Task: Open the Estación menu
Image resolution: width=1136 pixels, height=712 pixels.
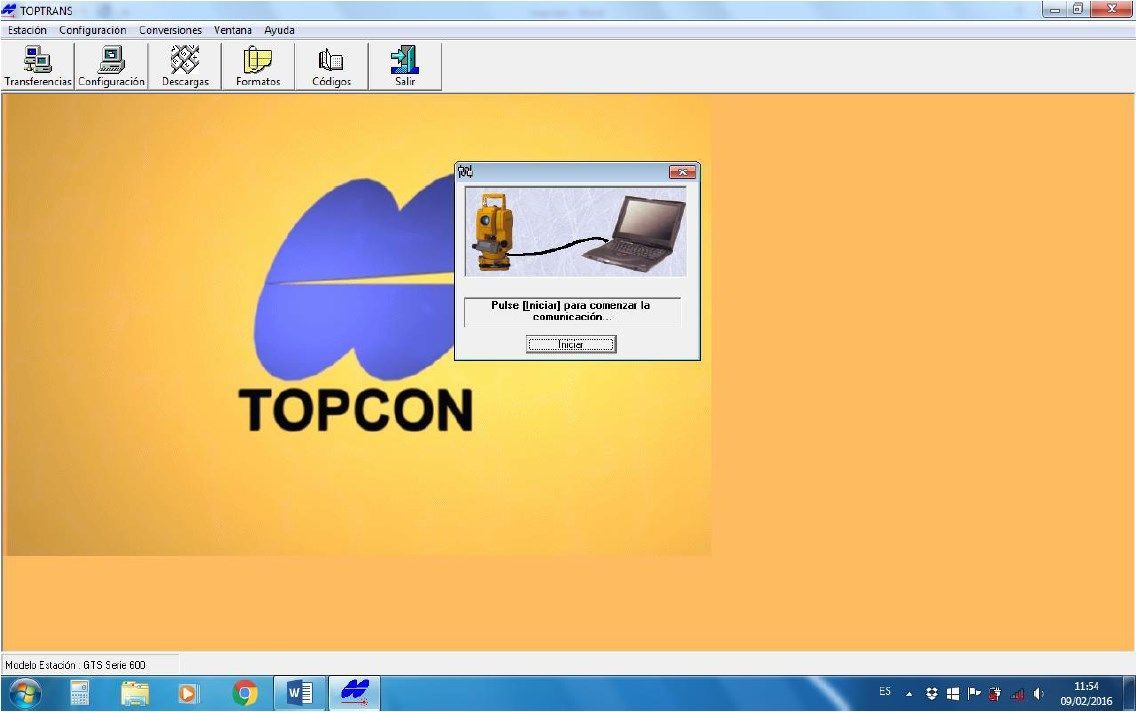Action: 27,30
